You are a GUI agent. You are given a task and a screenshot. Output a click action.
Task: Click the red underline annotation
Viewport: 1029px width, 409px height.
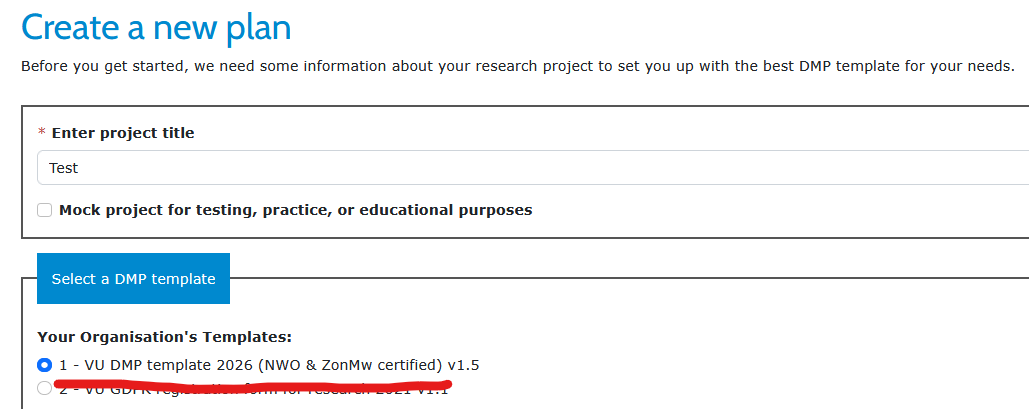[250, 382]
